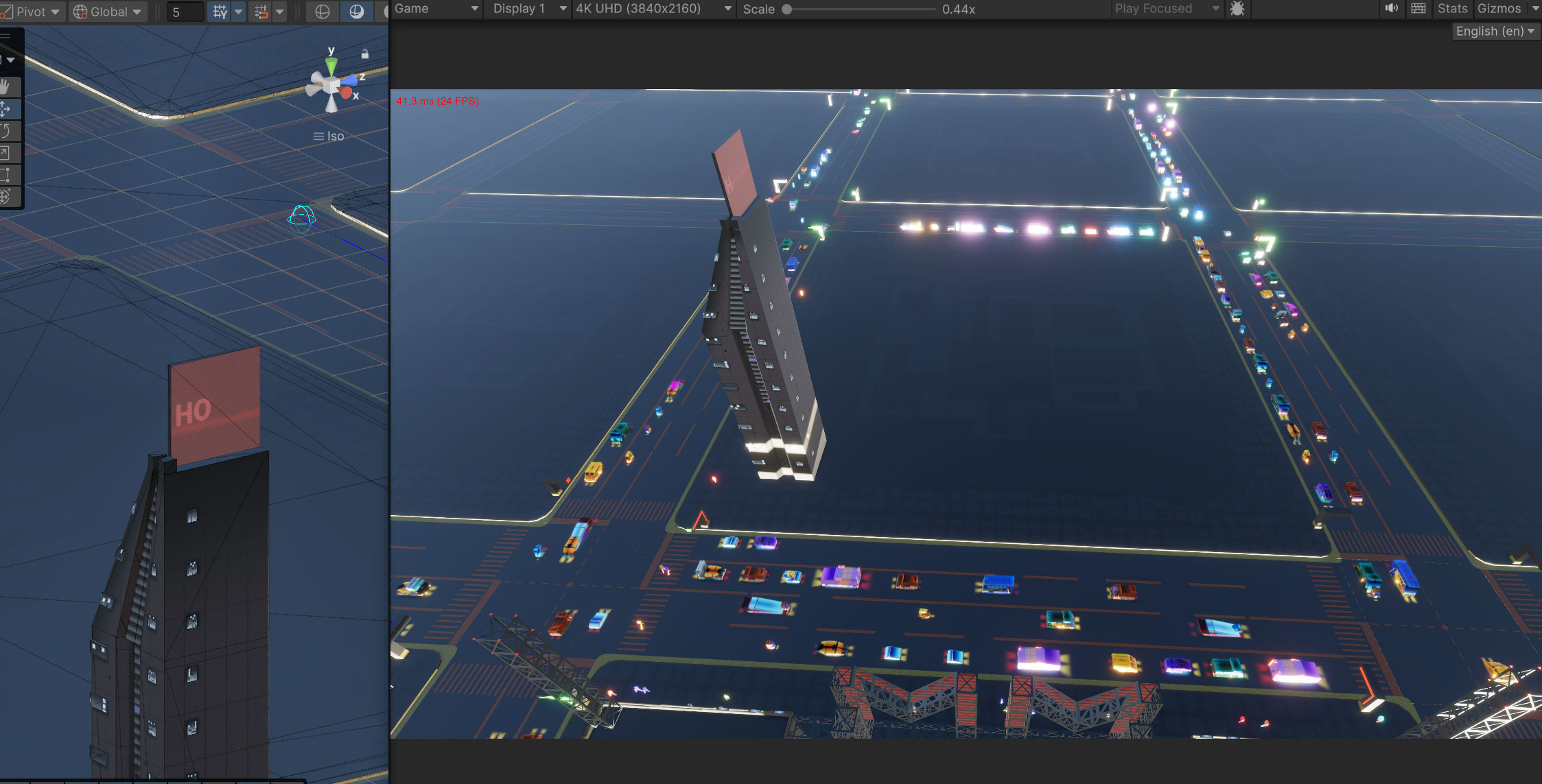Click the red X axis cone
Screen dimensions: 1542x784
[347, 93]
